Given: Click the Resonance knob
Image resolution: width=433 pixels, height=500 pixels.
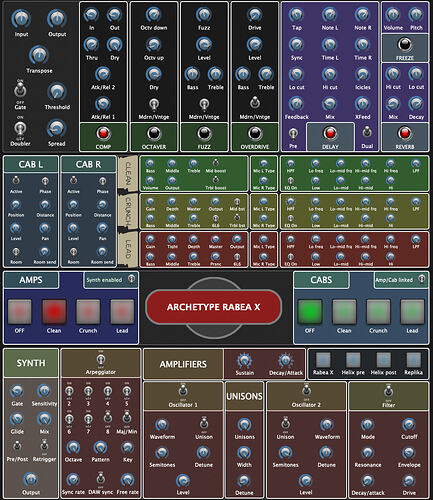Looking at the screenshot, I should [x=367, y=453].
